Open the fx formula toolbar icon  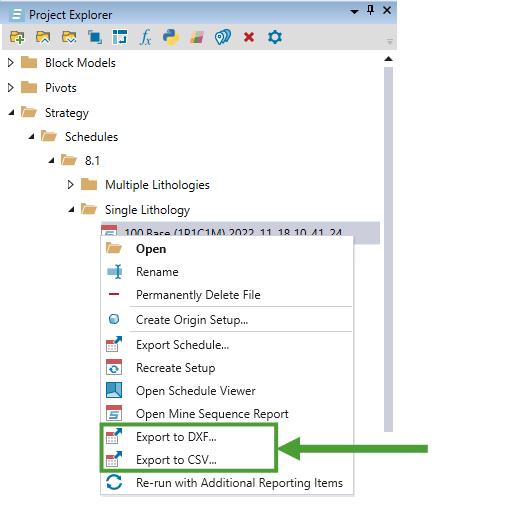(x=145, y=37)
